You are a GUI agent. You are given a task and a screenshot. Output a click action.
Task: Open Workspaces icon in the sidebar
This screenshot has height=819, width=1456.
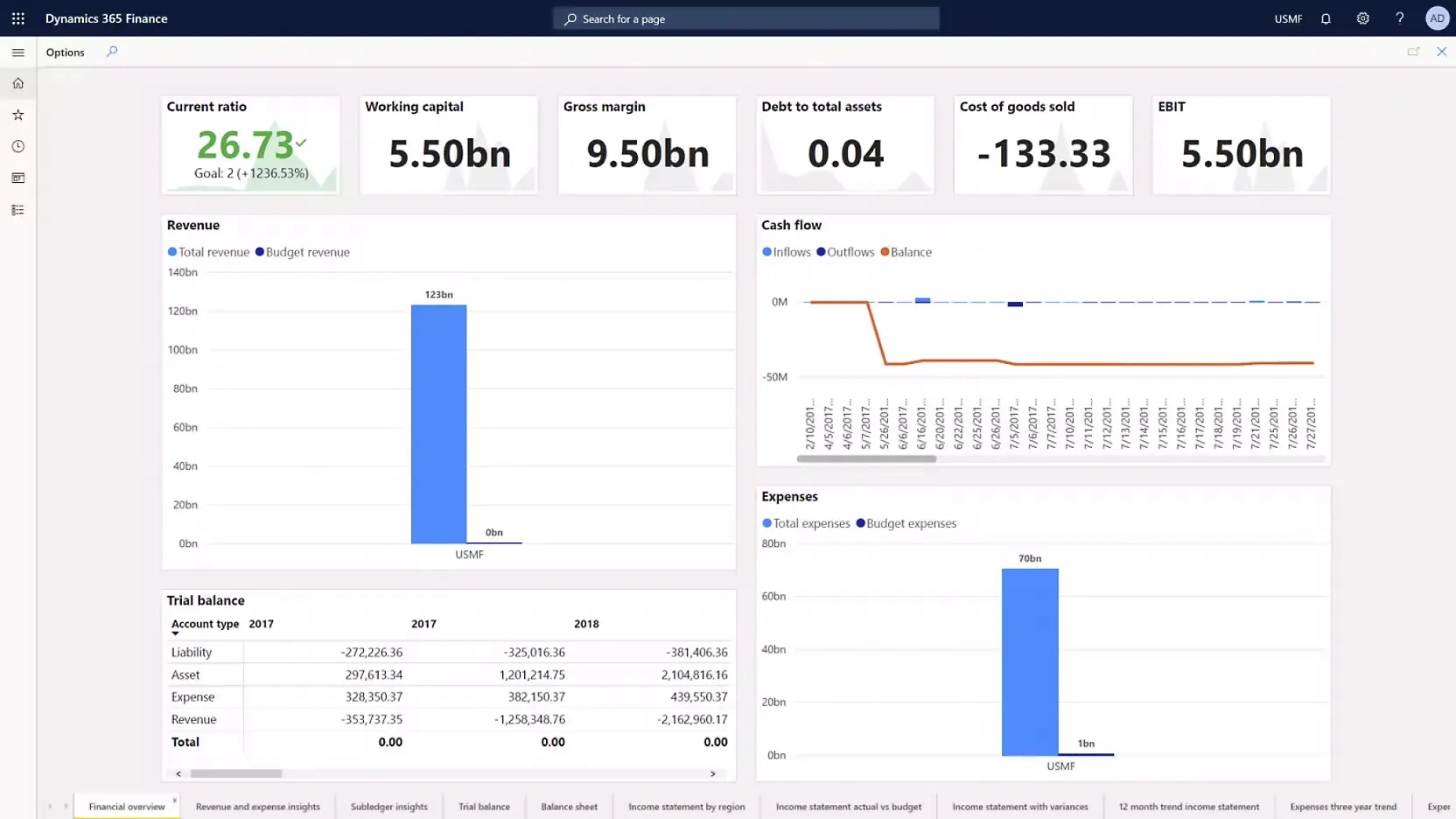click(17, 178)
